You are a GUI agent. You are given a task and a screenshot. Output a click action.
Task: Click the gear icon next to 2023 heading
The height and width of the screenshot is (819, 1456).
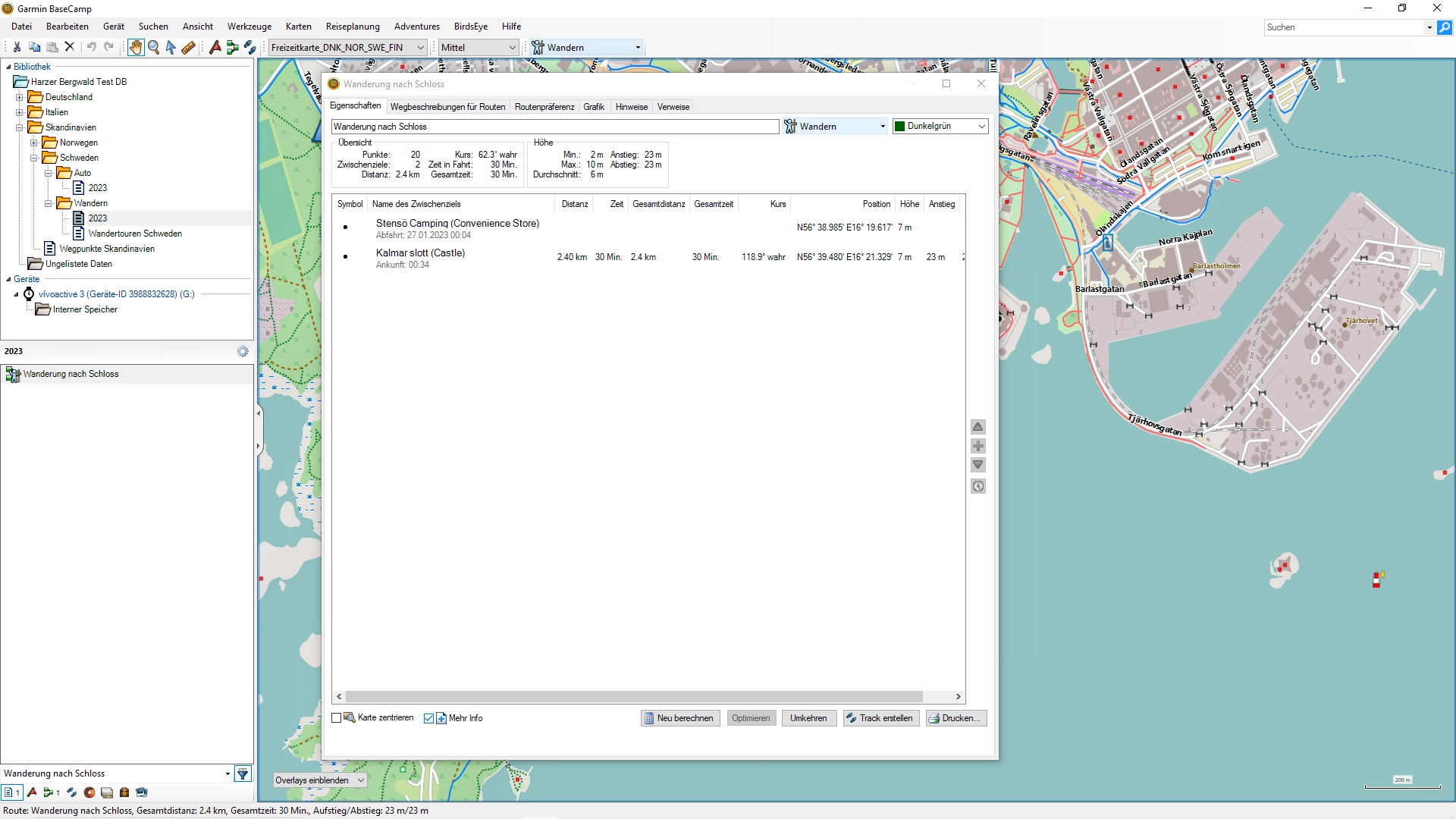tap(242, 350)
